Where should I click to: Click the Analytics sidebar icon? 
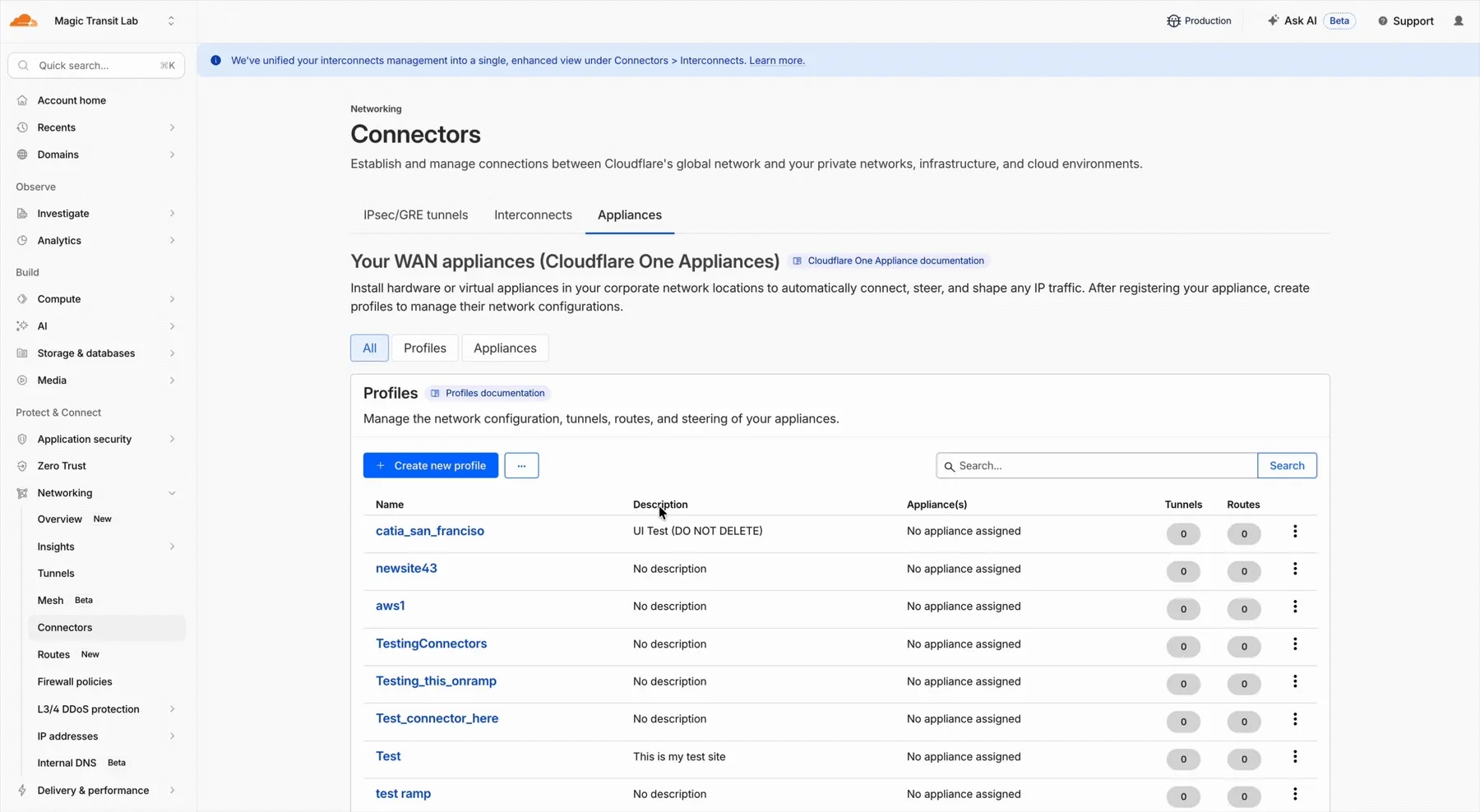22,241
